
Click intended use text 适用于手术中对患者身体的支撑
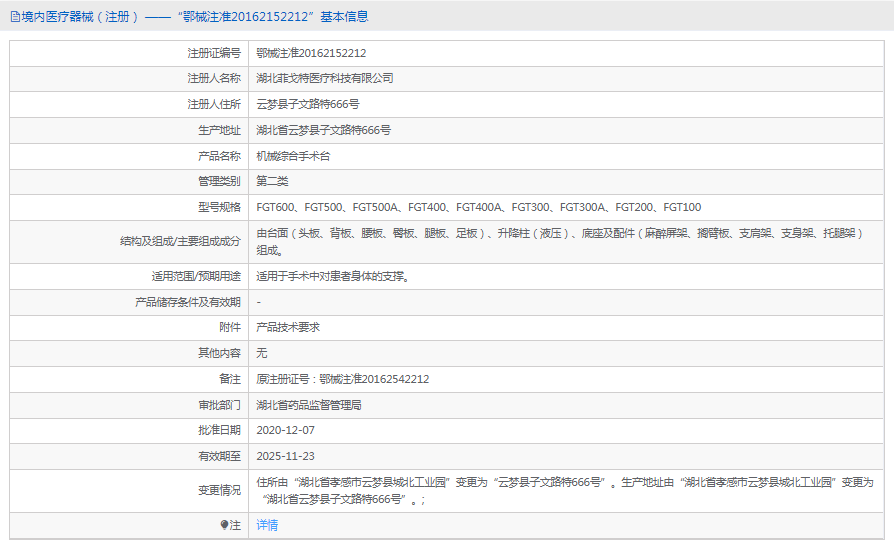click(332, 277)
